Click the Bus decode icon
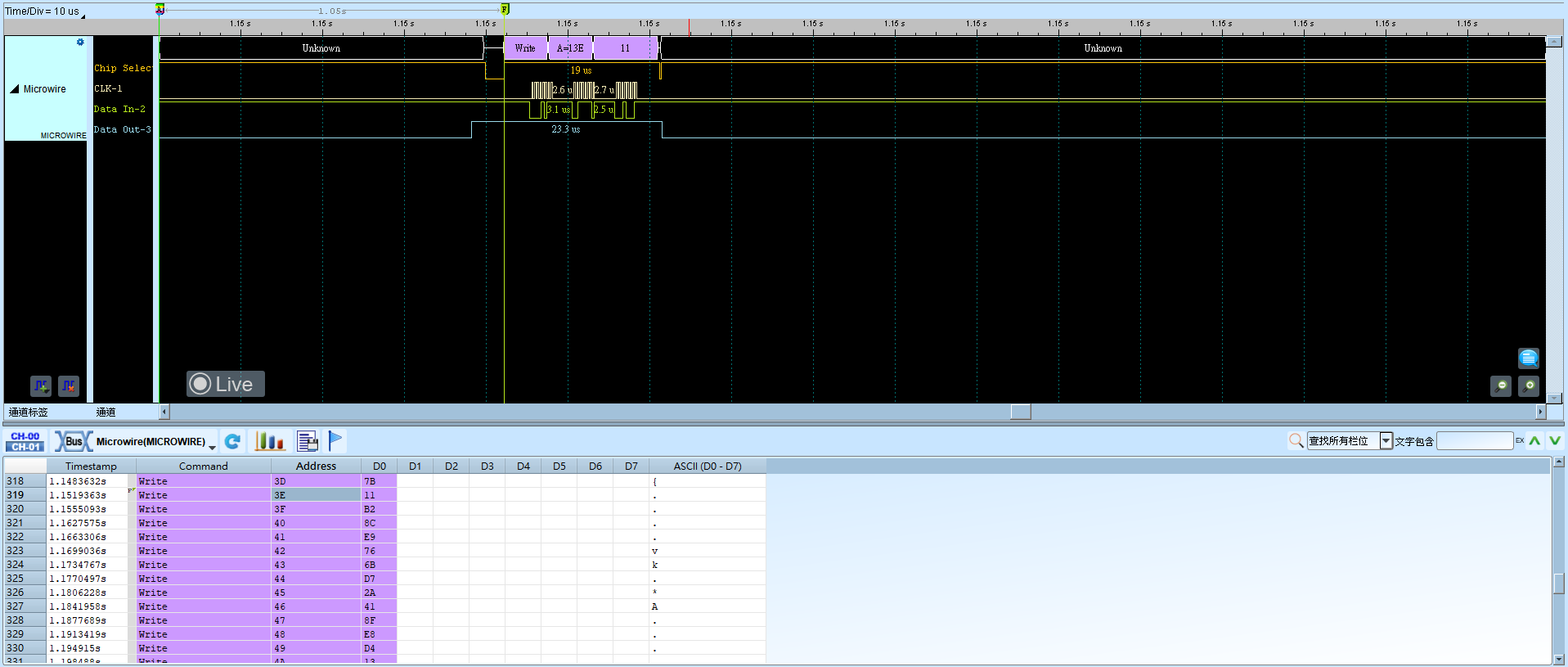This screenshot has height=667, width=1568. (x=74, y=442)
